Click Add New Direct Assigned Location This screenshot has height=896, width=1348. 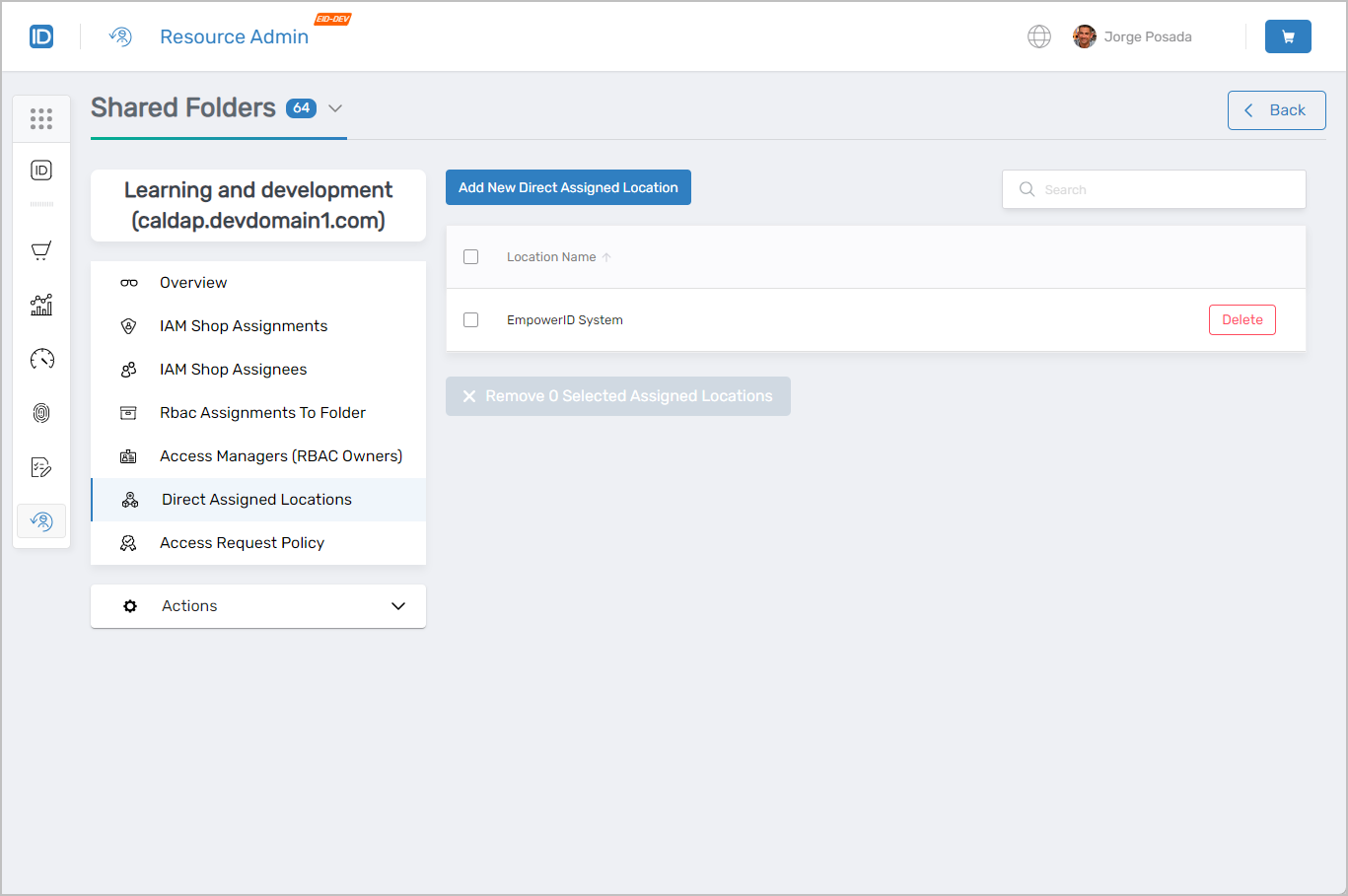[x=568, y=187]
